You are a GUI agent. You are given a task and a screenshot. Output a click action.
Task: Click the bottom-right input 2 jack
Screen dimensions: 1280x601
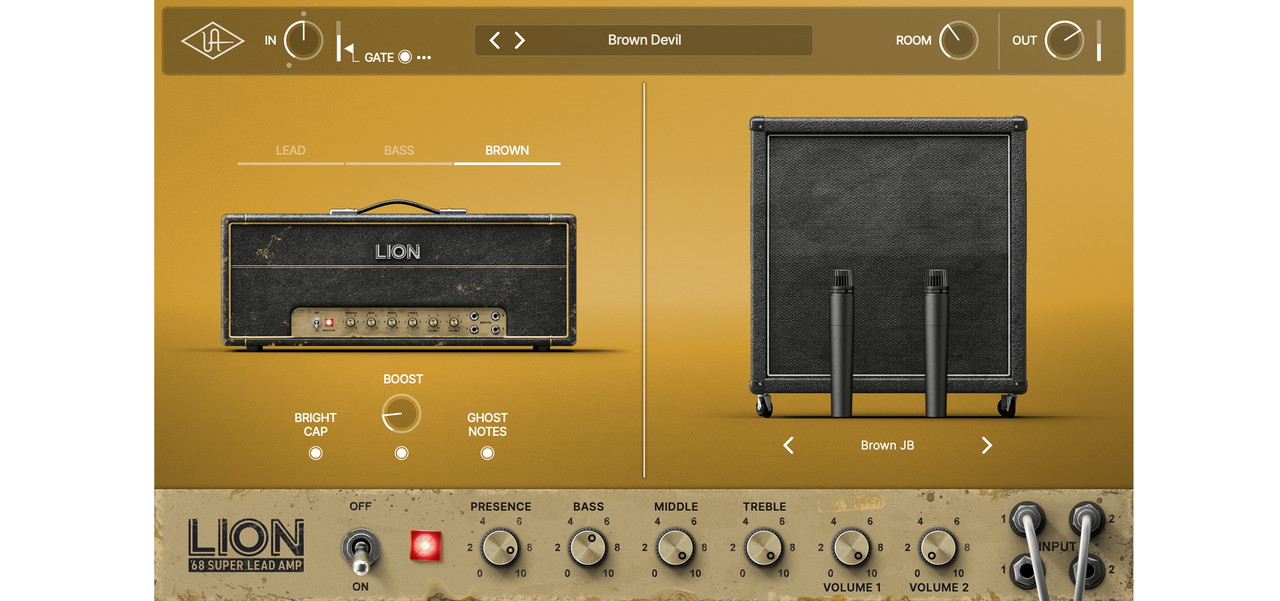[x=1087, y=570]
